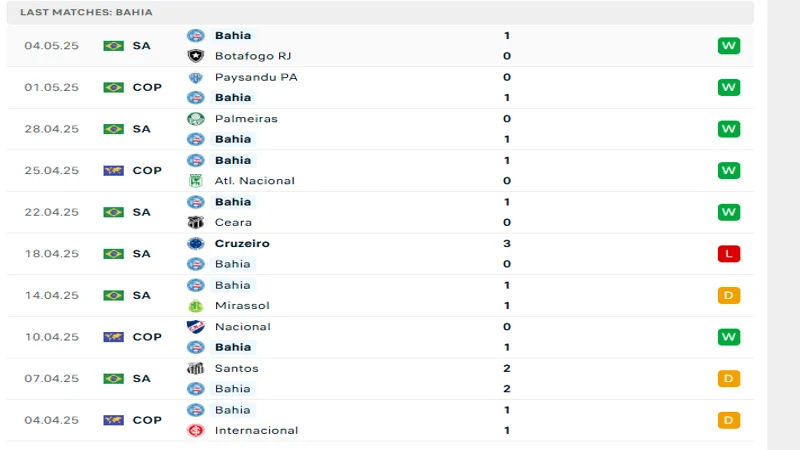This screenshot has width=800, height=450.
Task: Click the Botafogo RJ club crest
Action: point(196,56)
